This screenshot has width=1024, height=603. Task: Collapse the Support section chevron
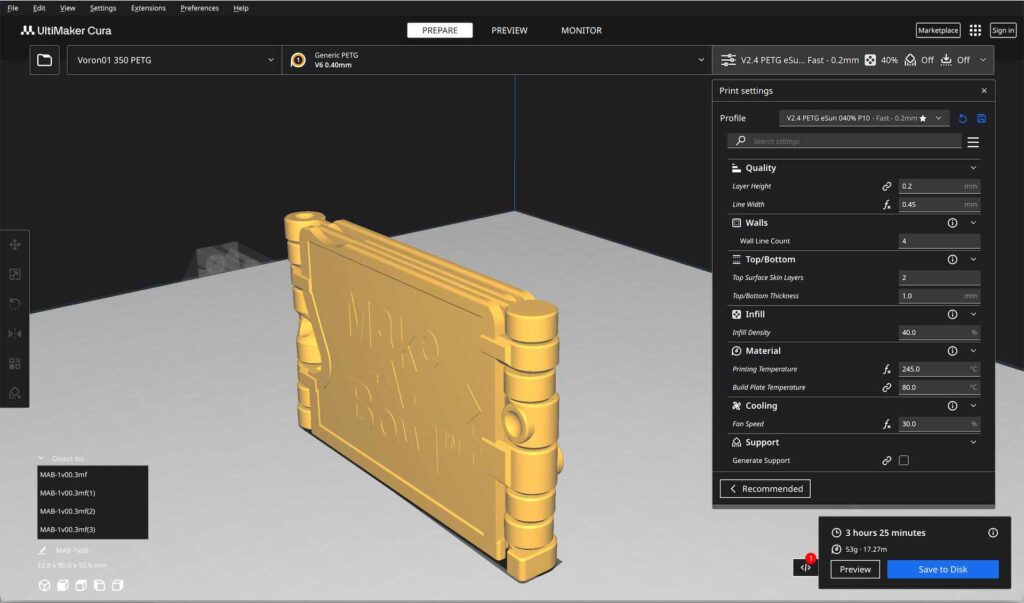[973, 442]
